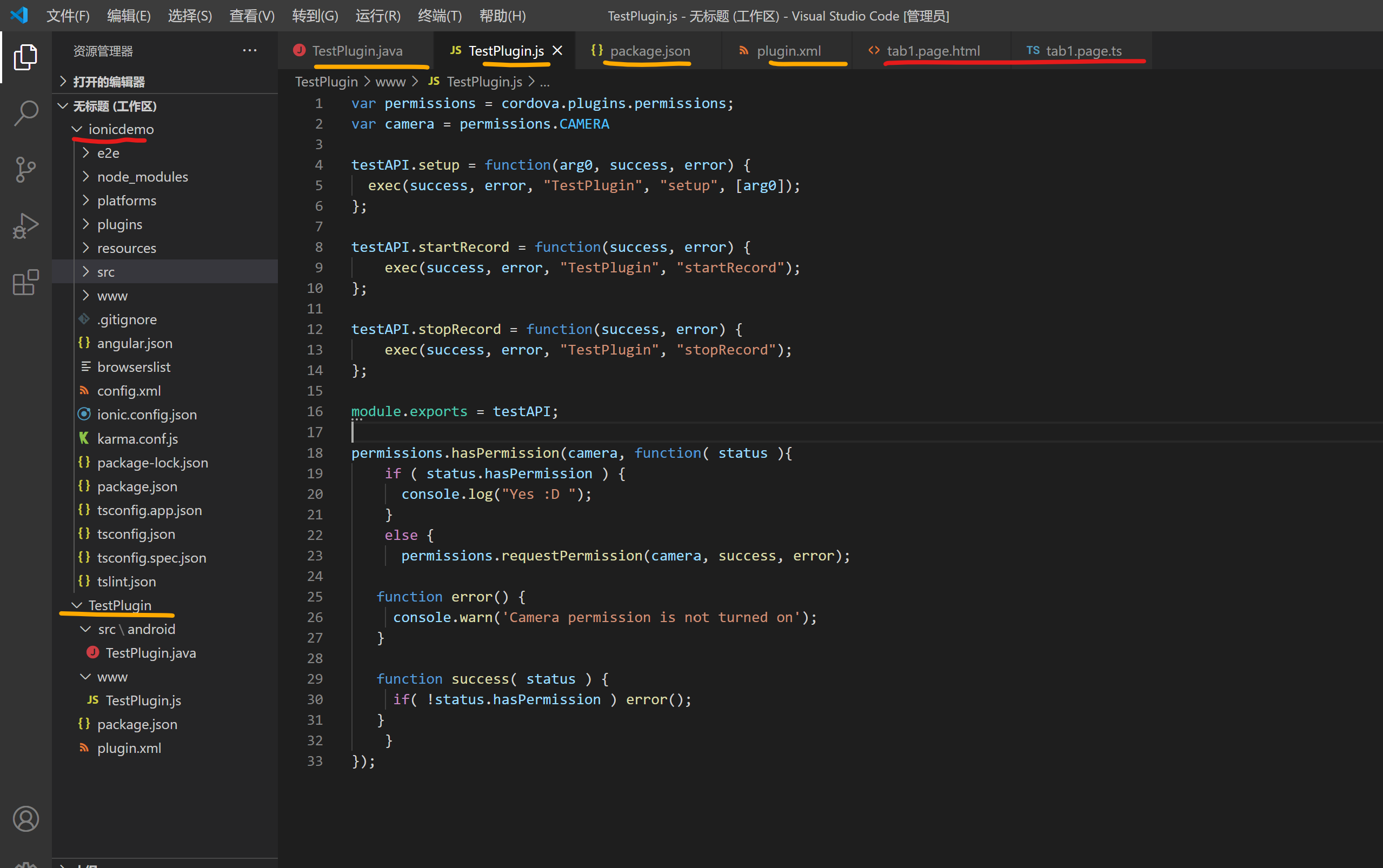Open the Search view icon
The height and width of the screenshot is (868, 1383).
click(25, 113)
